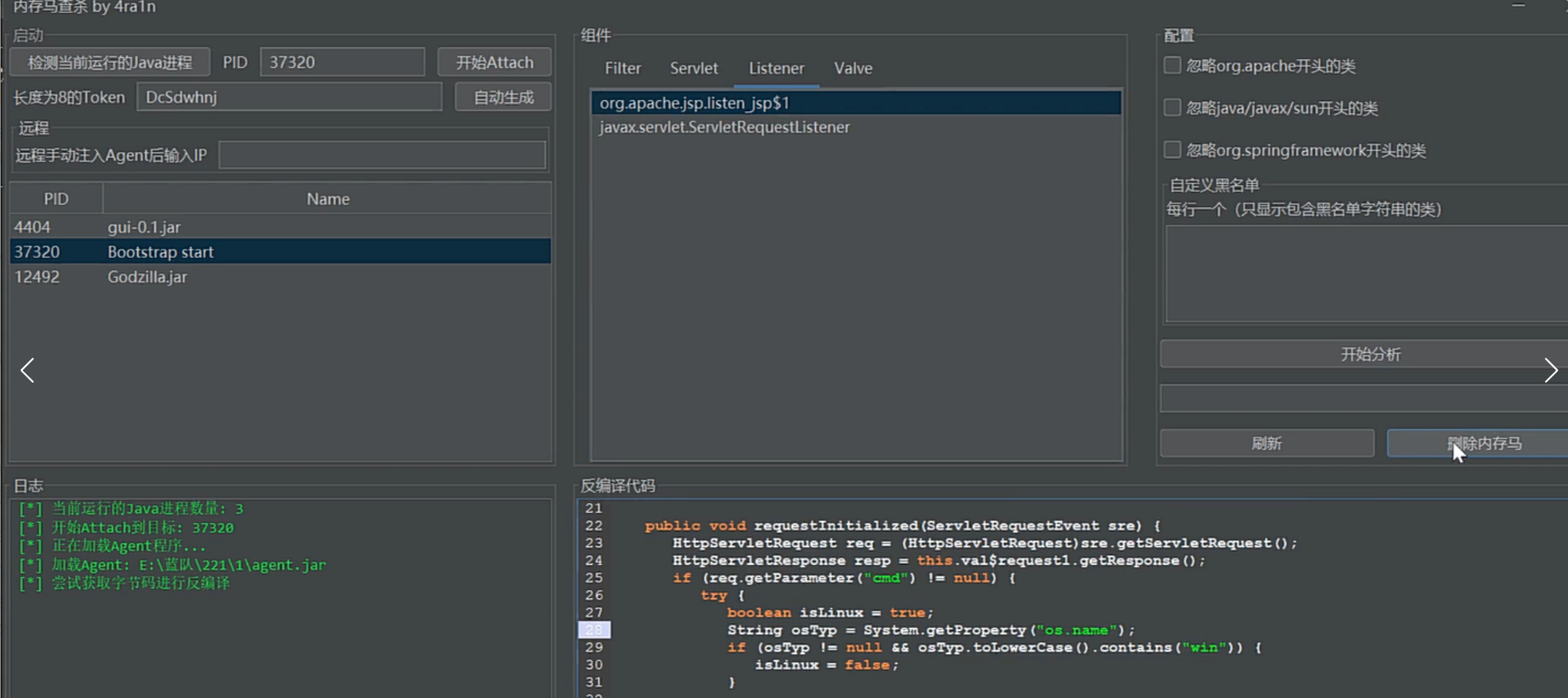Click the 检测当前运行的Java进程 button
Image resolution: width=1568 pixels, height=698 pixels.
(110, 62)
